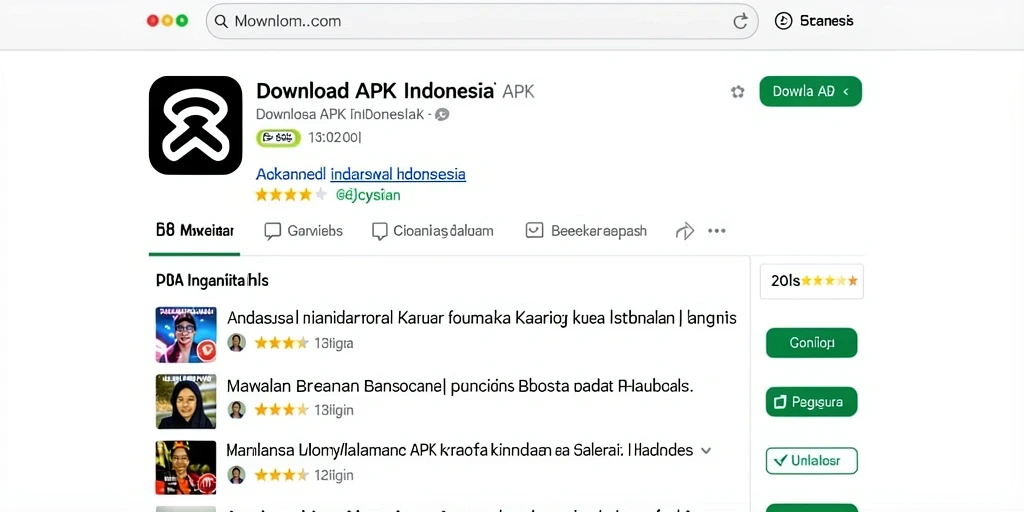Click the Manilansa Llomy/lalamanc APK title text
The width and height of the screenshot is (1024, 512).
(460, 450)
